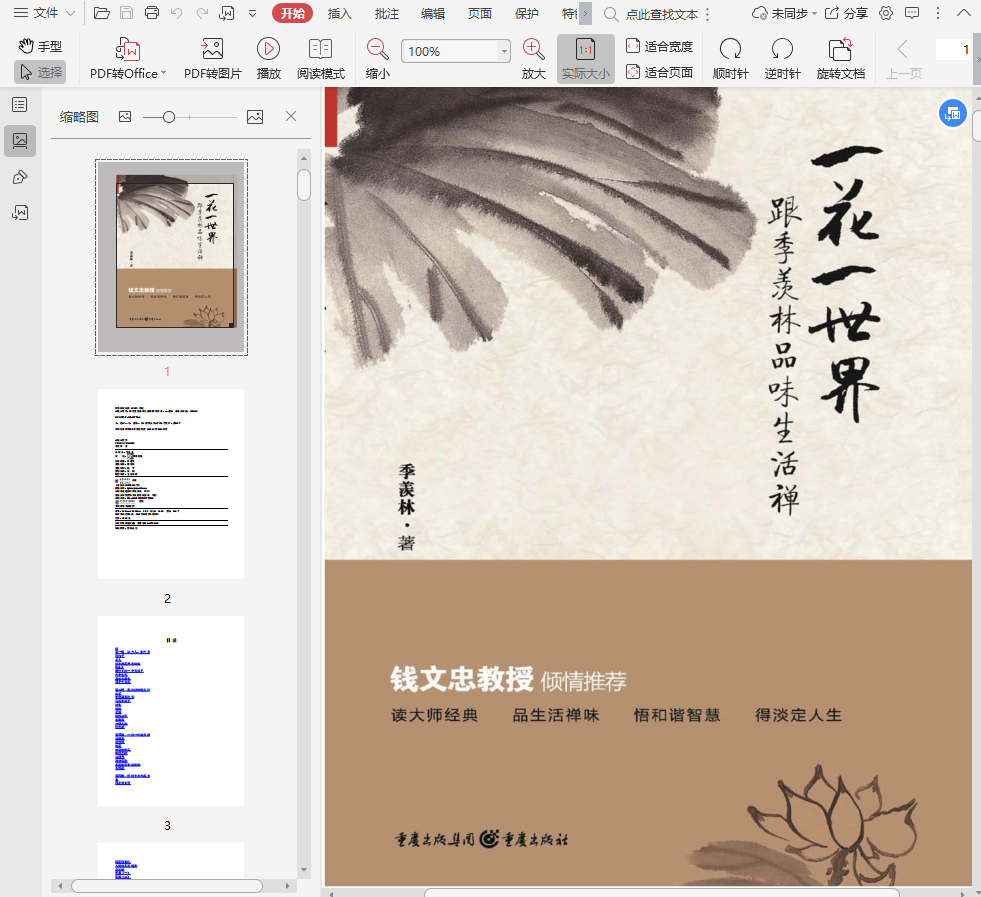The image size is (981, 897).
Task: Click the thumbnail panel horizontal scrollbar
Action: [x=166, y=886]
